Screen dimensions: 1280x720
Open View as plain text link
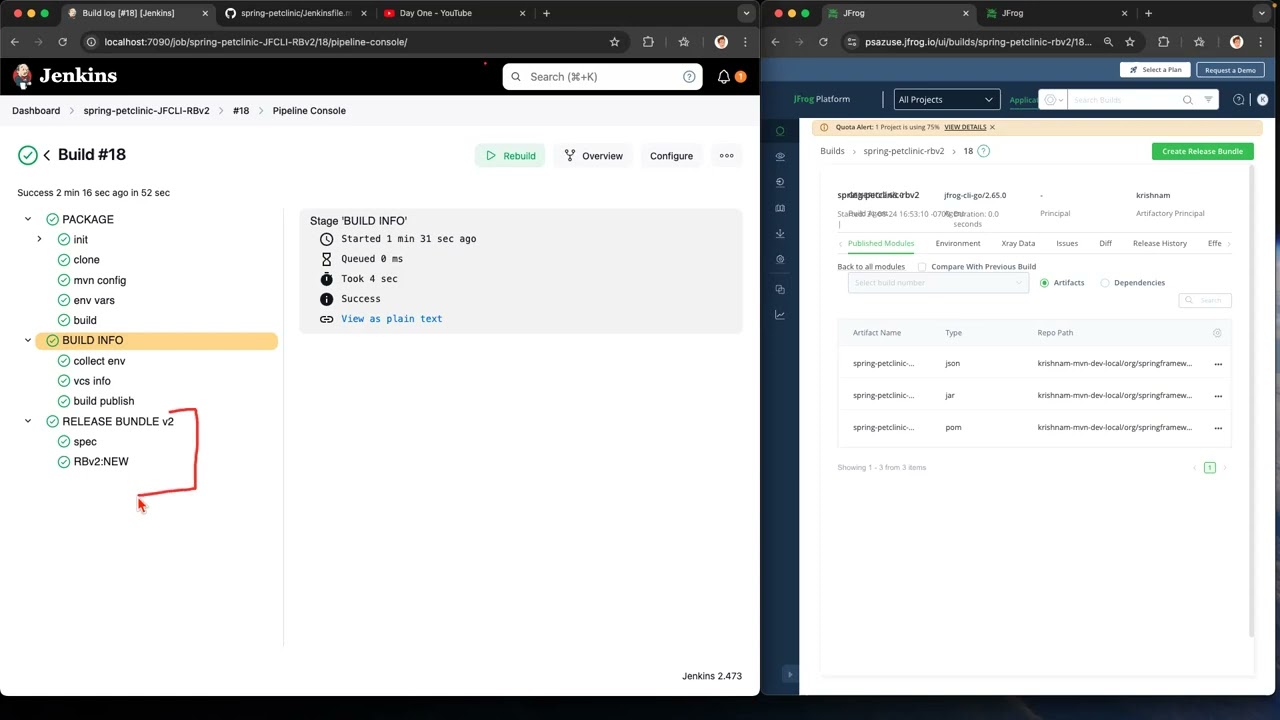point(391,319)
